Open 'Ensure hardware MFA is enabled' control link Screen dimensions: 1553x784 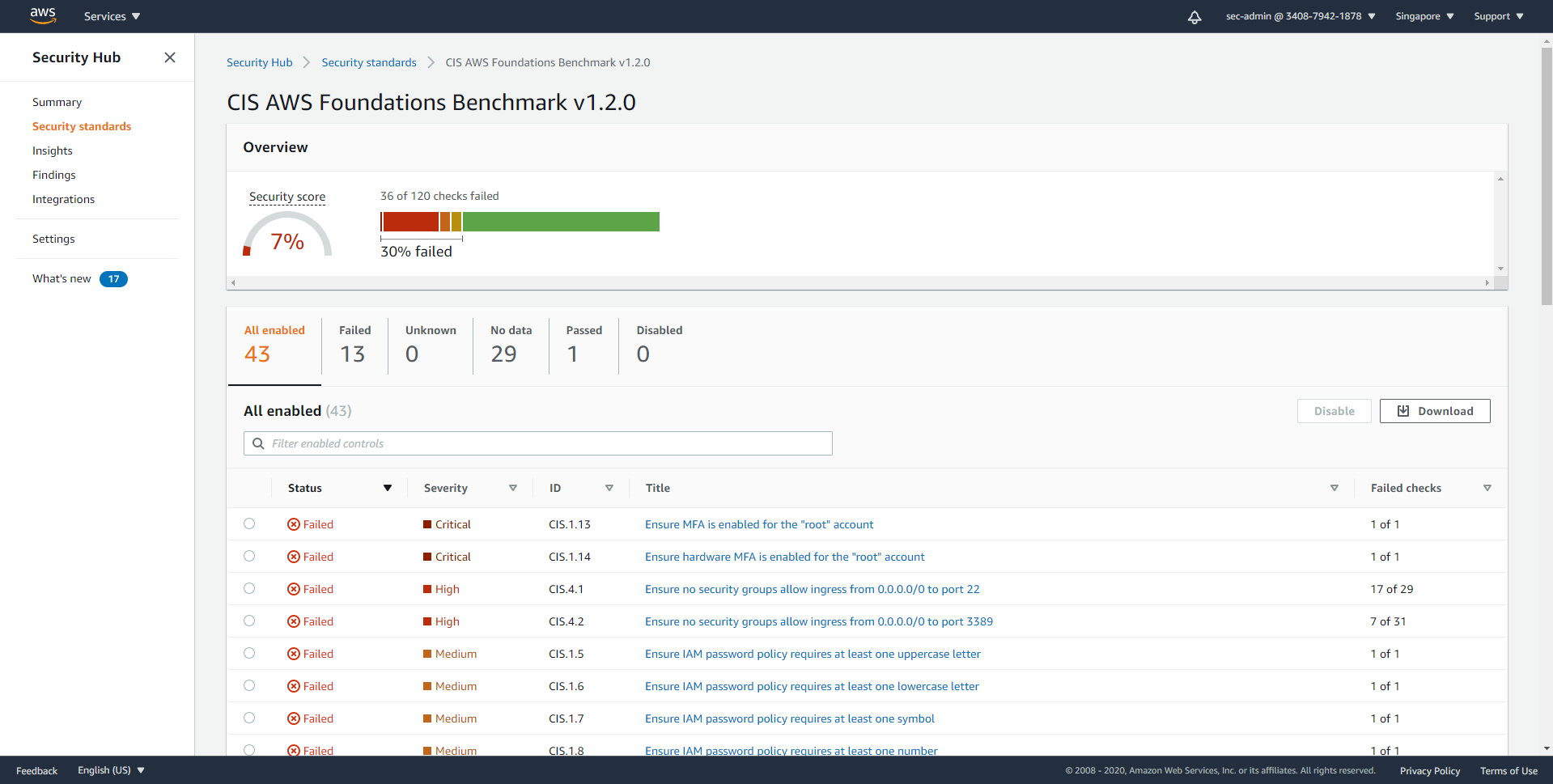pos(784,557)
